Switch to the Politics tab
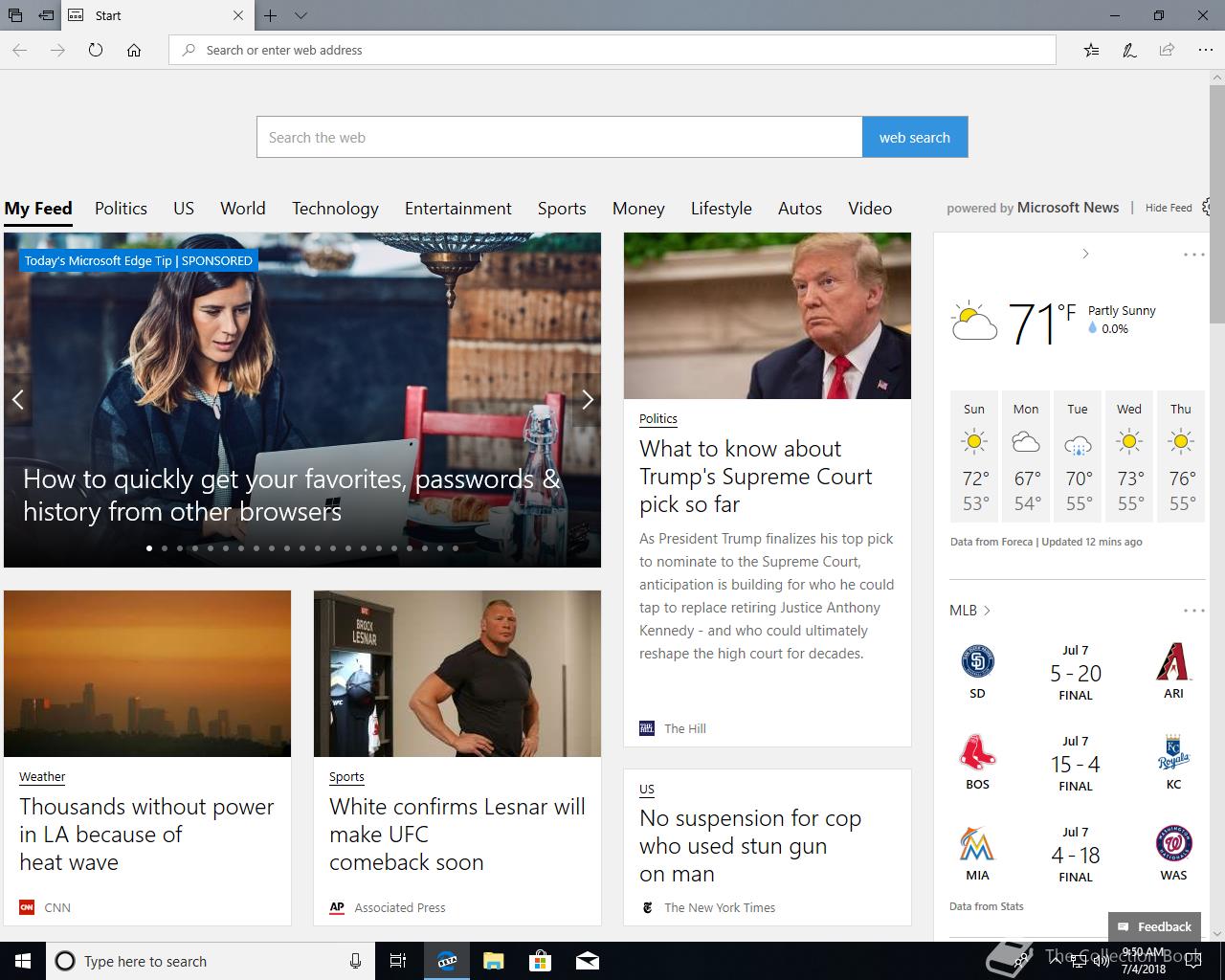1225x980 pixels. click(121, 208)
